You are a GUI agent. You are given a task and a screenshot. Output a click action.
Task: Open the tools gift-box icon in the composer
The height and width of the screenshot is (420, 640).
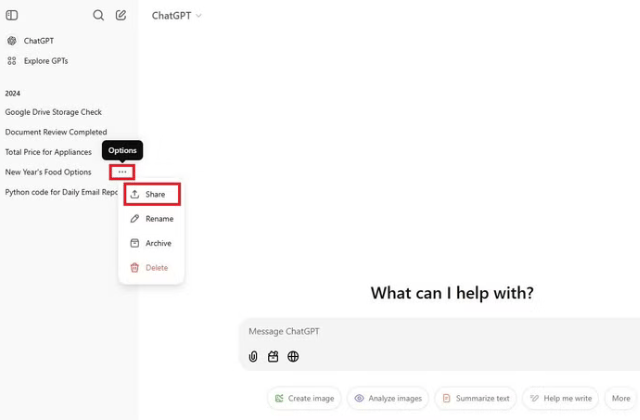[273, 356]
